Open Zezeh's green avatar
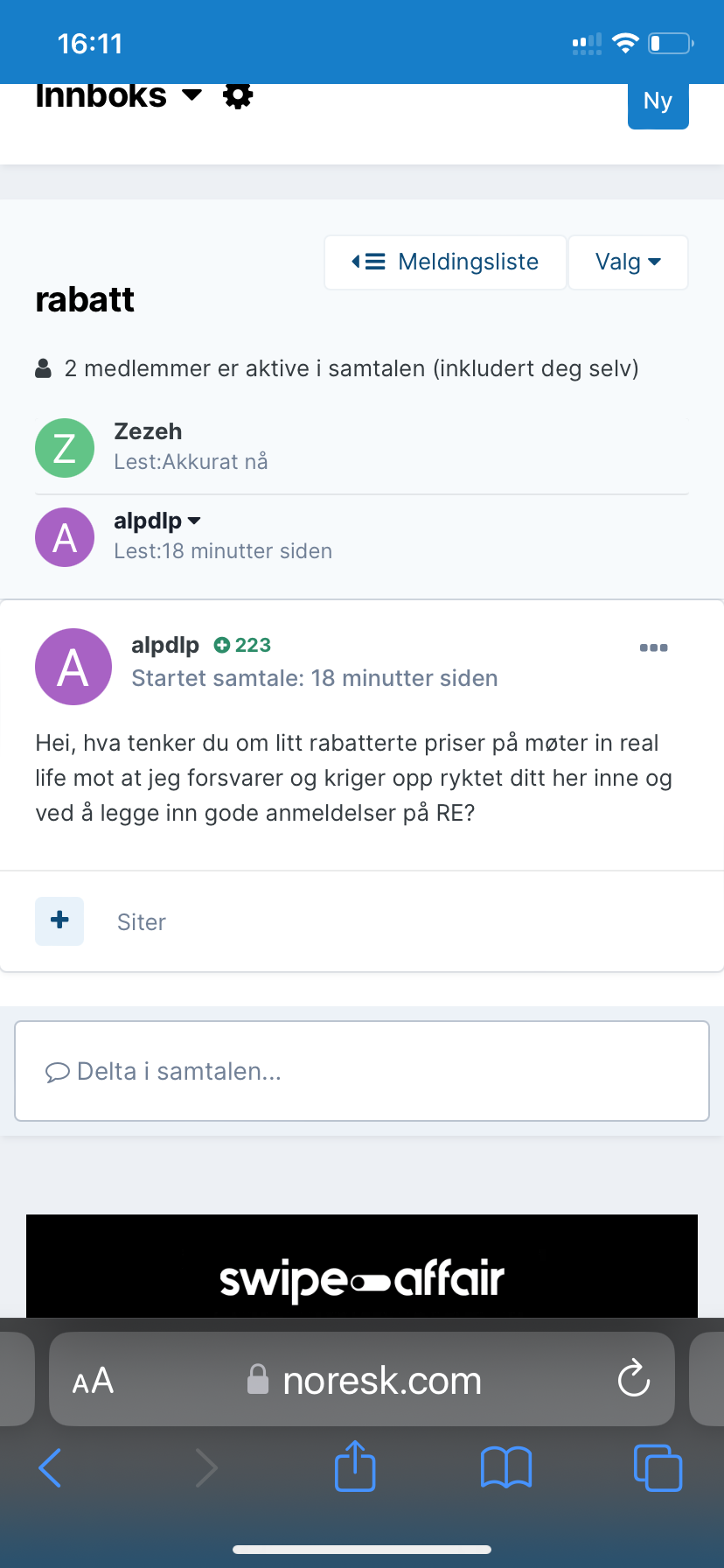Image resolution: width=724 pixels, height=1568 pixels. pos(65,447)
